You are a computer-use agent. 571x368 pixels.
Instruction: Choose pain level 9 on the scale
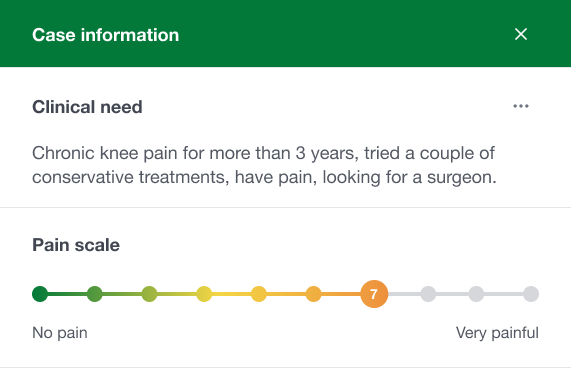click(476, 294)
